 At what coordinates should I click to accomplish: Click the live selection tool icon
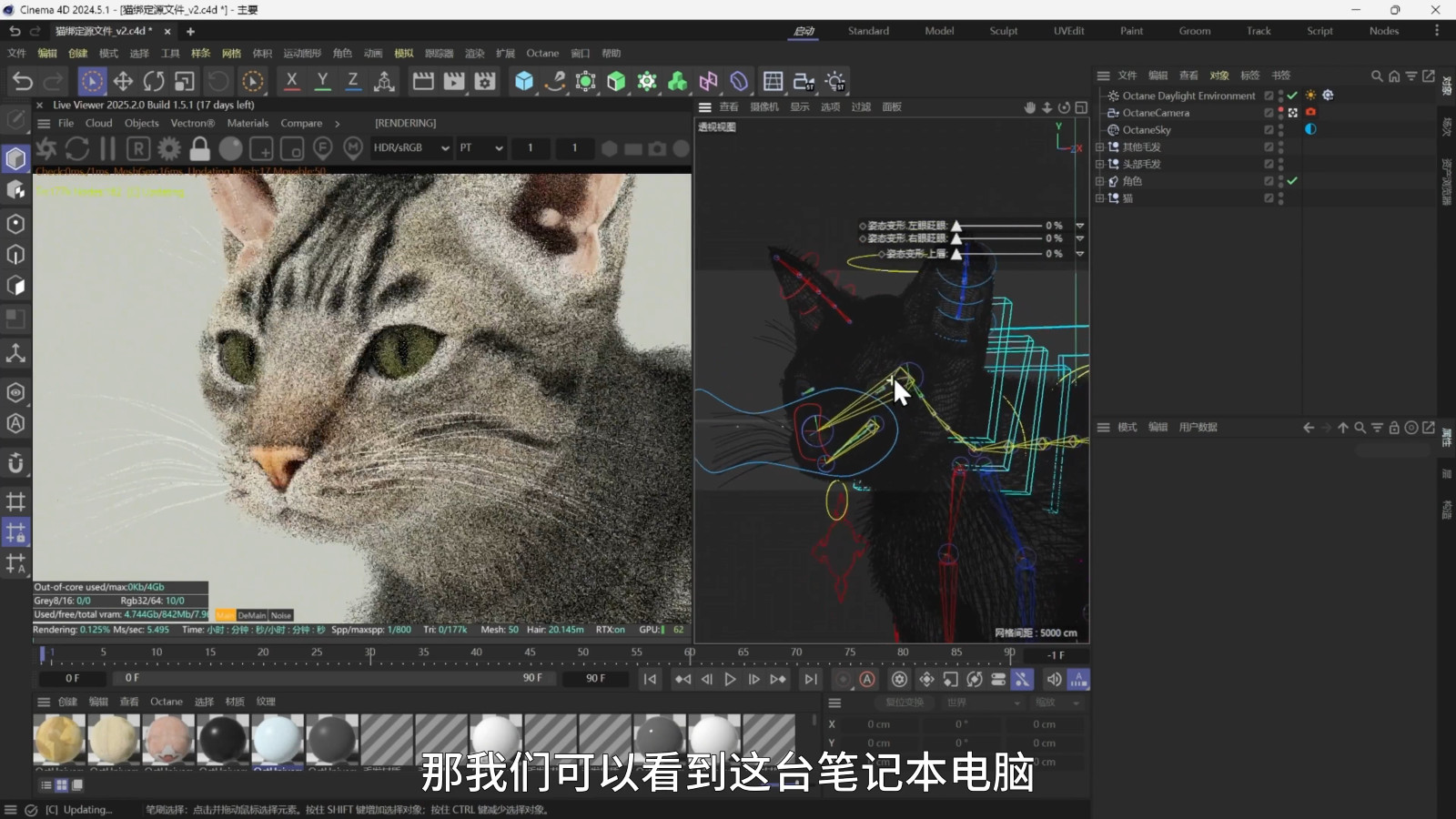click(x=92, y=81)
